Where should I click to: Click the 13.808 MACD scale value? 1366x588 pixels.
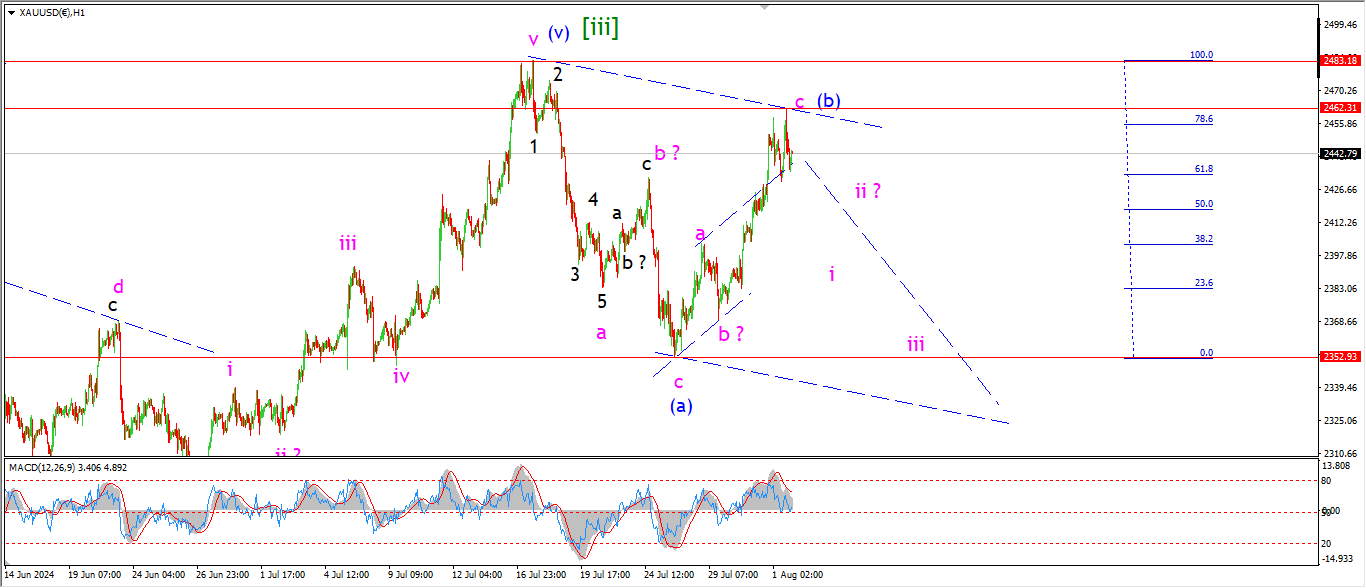click(1336, 466)
